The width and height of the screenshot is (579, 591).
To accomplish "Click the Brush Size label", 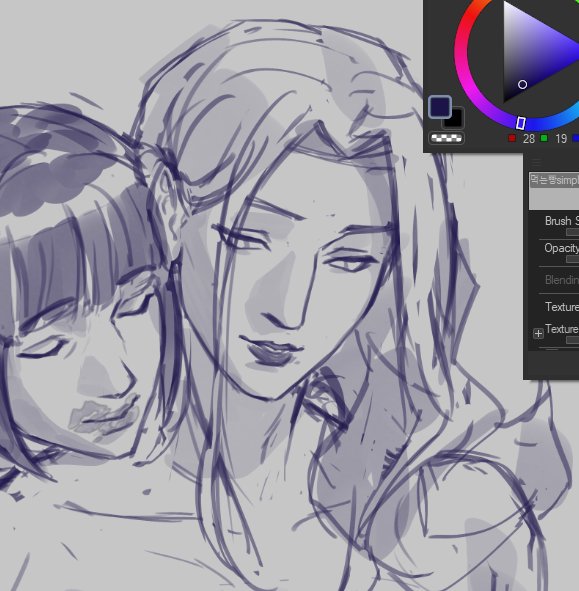I will [x=562, y=220].
